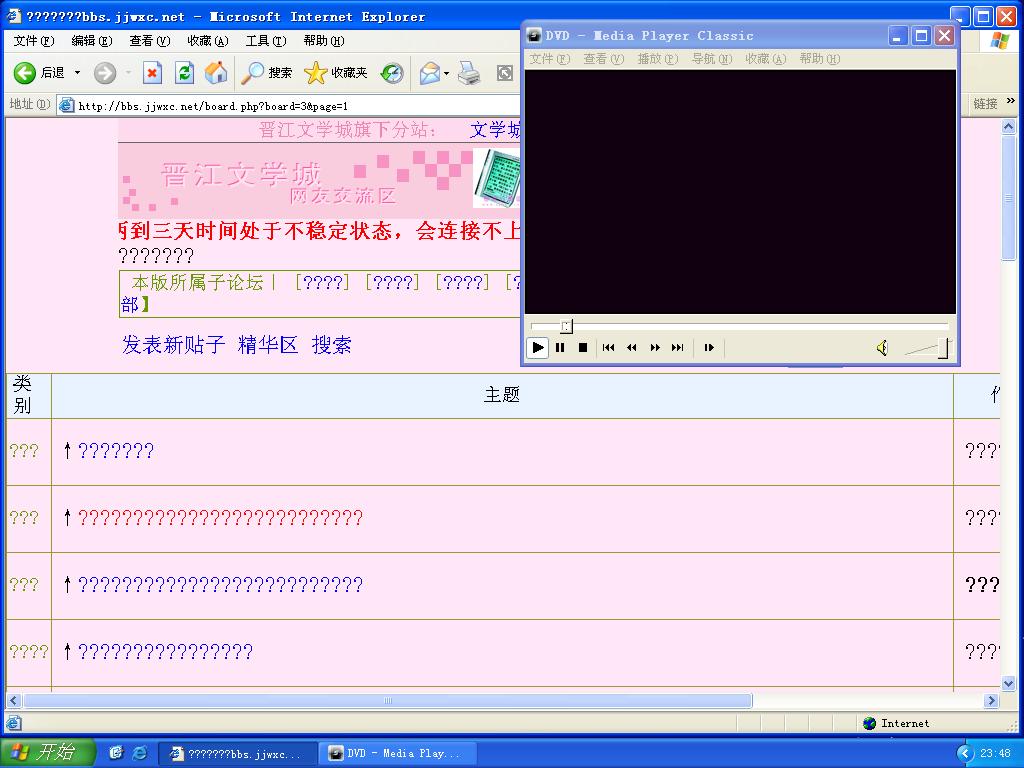Screen dimensions: 1024x768
Task: Pause playback in Media Player Classic
Action: [560, 347]
